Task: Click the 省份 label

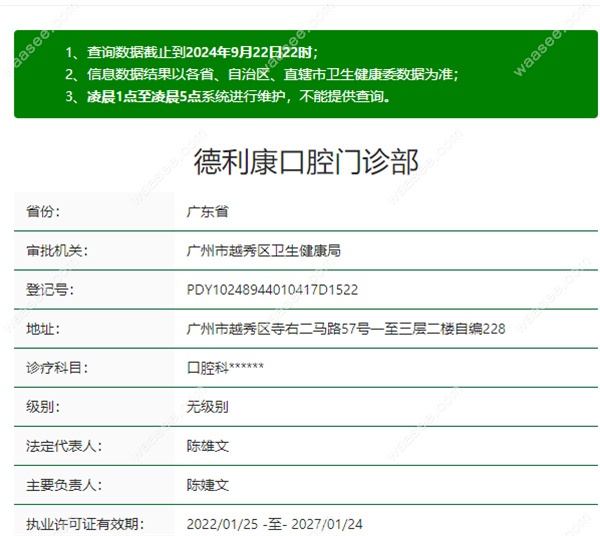Action: 43,211
